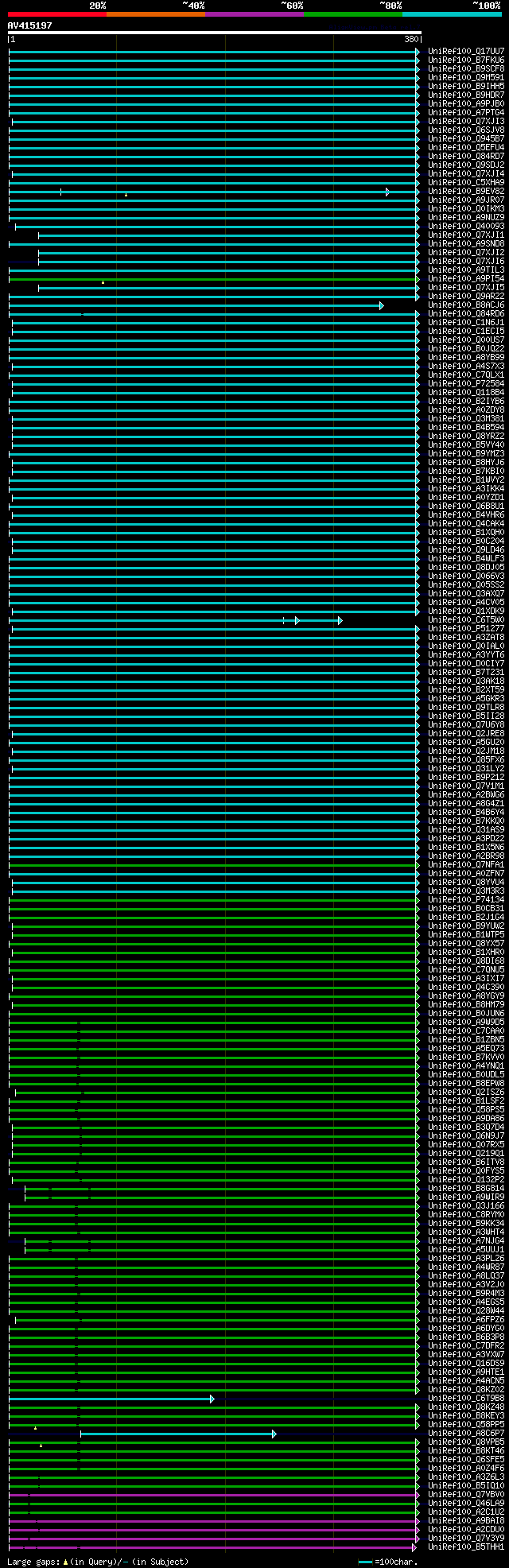This screenshot has width=509, height=1568.
Task: Select label UniRef100_B0UDL5
Action: (466, 1075)
